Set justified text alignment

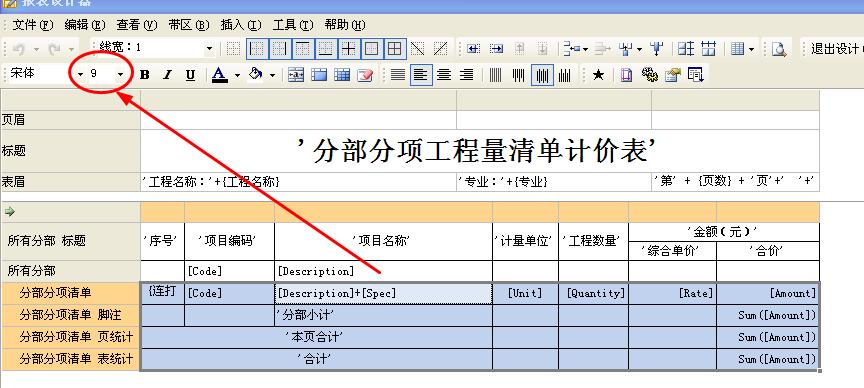coord(398,75)
